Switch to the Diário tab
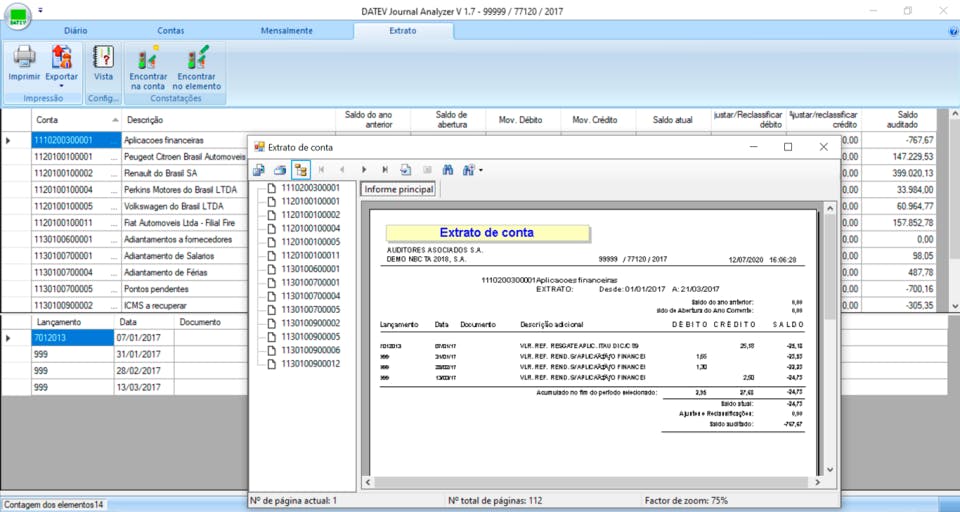Viewport: 960px width, 512px height. [x=76, y=31]
